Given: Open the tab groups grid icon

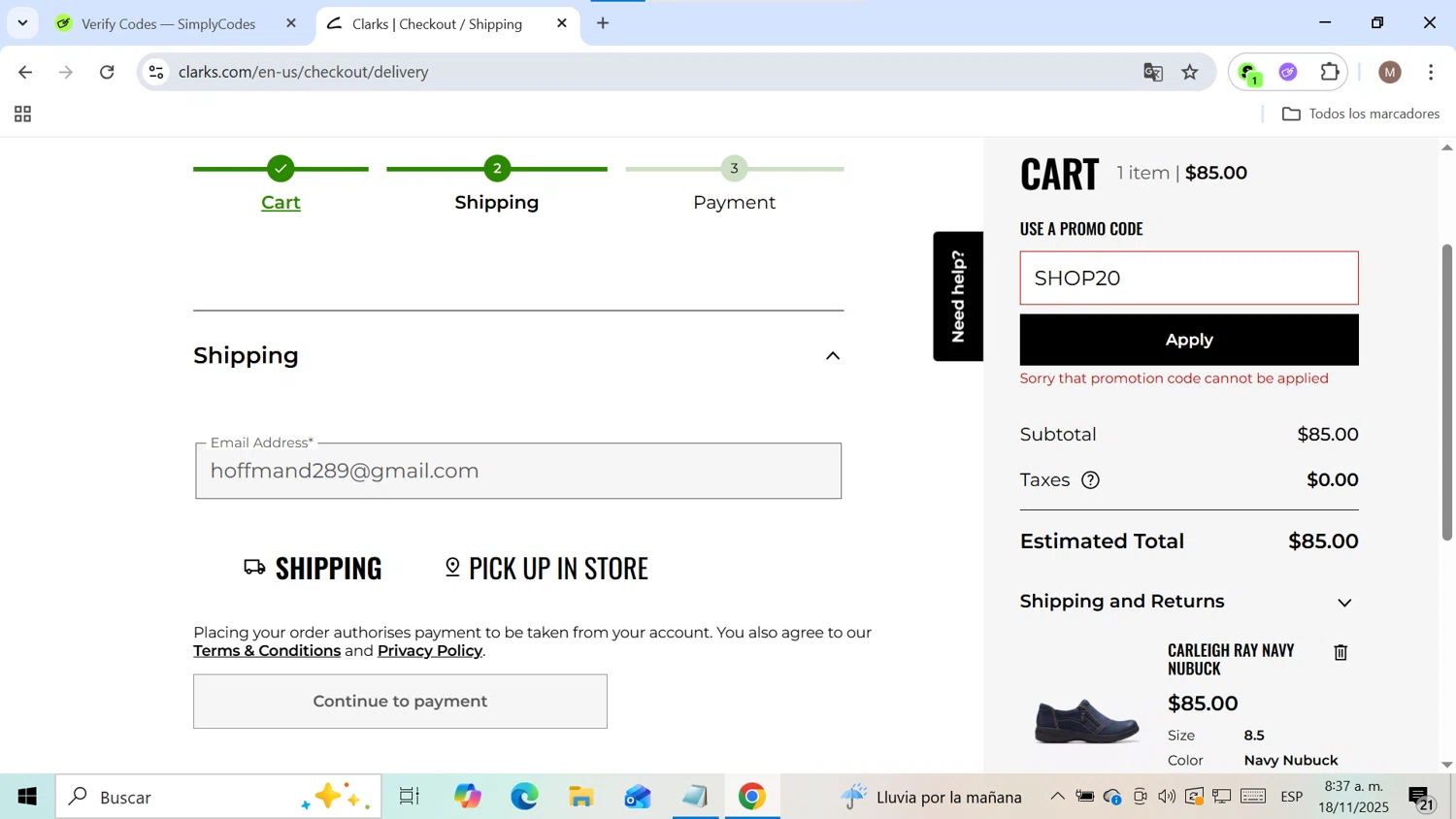Looking at the screenshot, I should coord(22,115).
